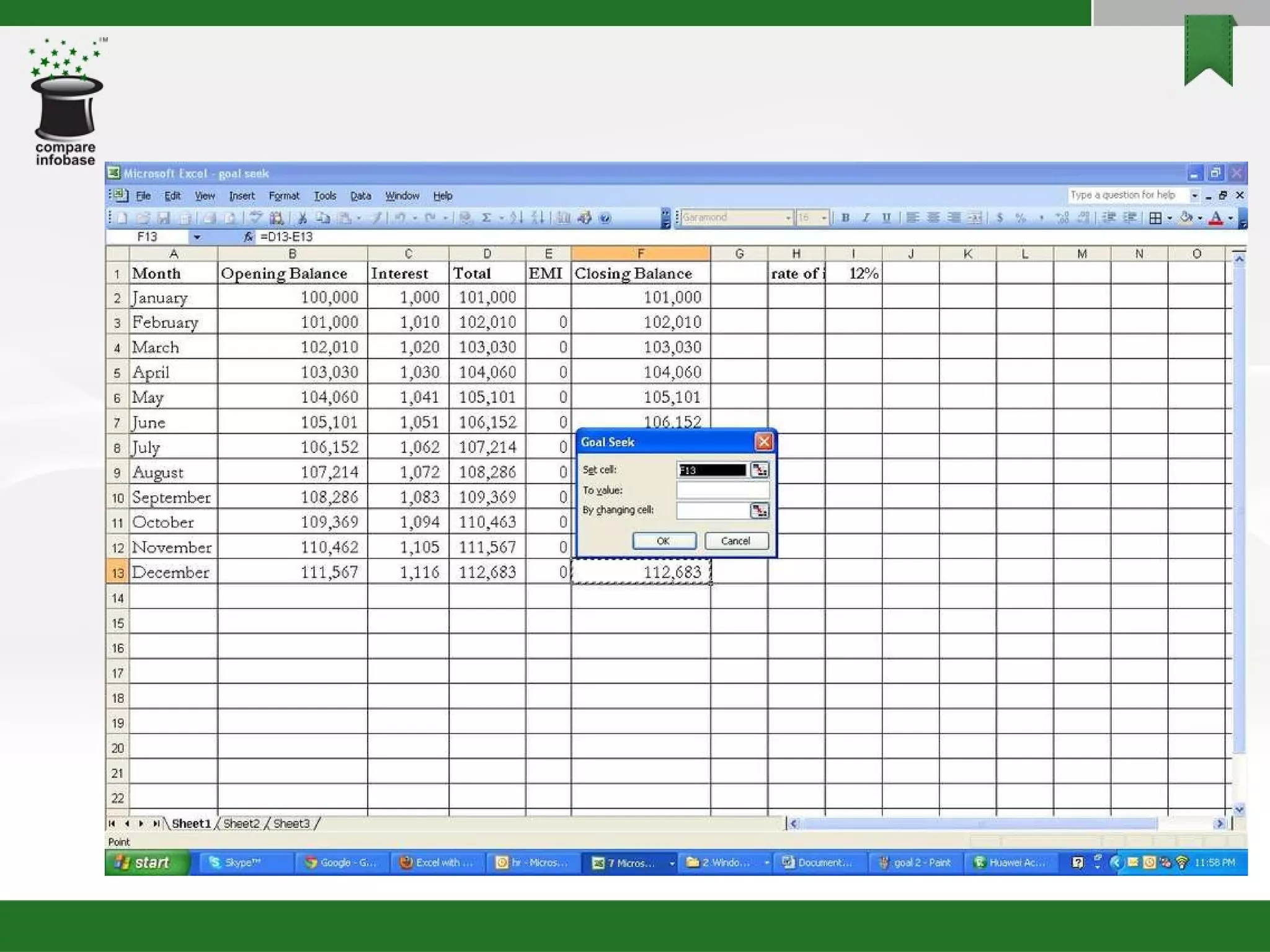Image resolution: width=1270 pixels, height=952 pixels.
Task: Open the font size dropdown
Action: [x=824, y=218]
